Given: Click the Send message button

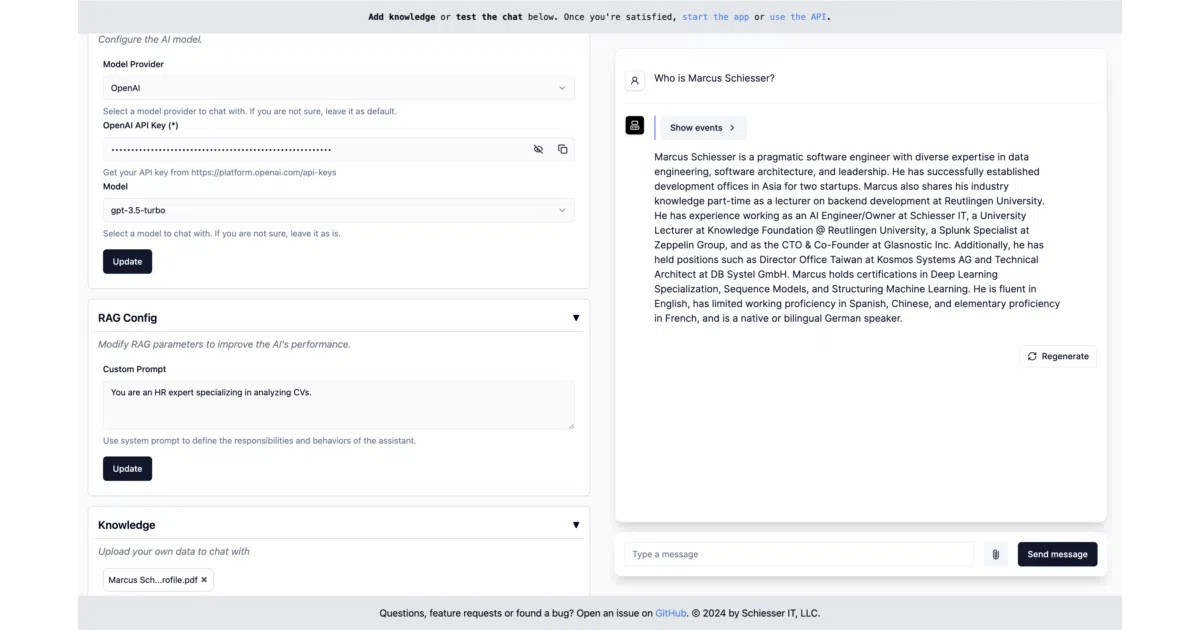Looking at the screenshot, I should [1057, 554].
